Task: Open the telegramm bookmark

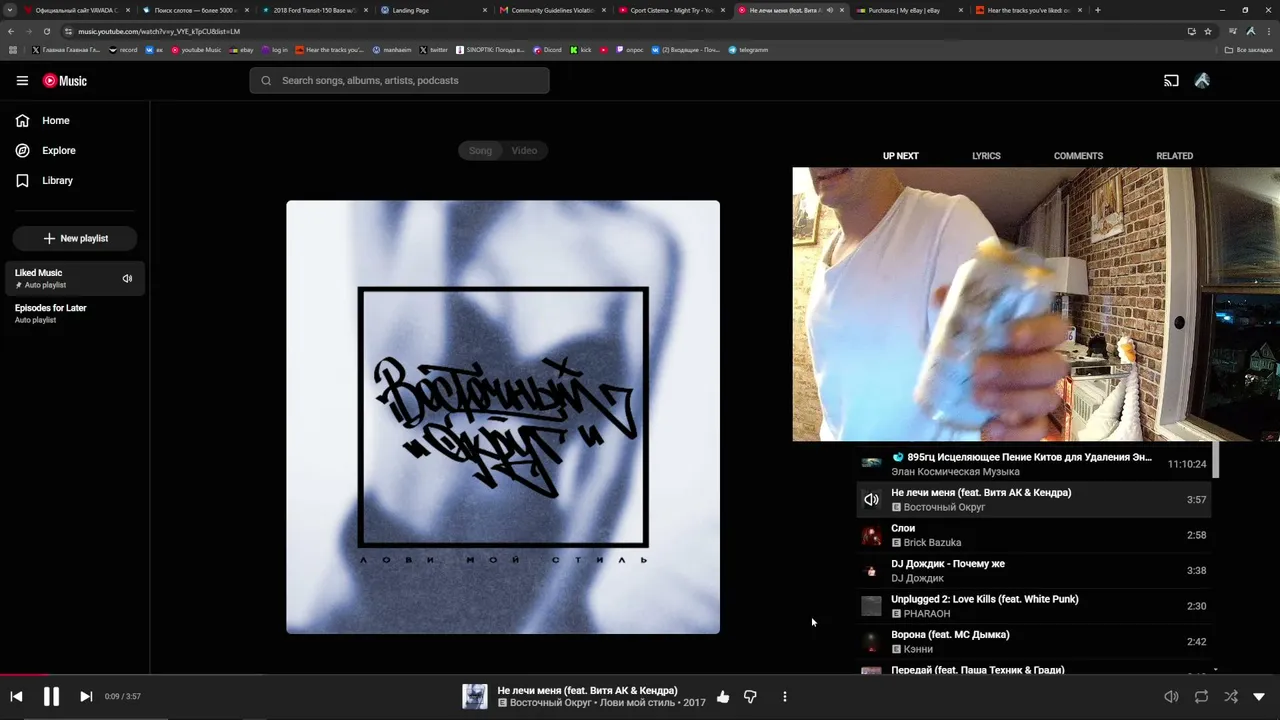Action: 749,50
